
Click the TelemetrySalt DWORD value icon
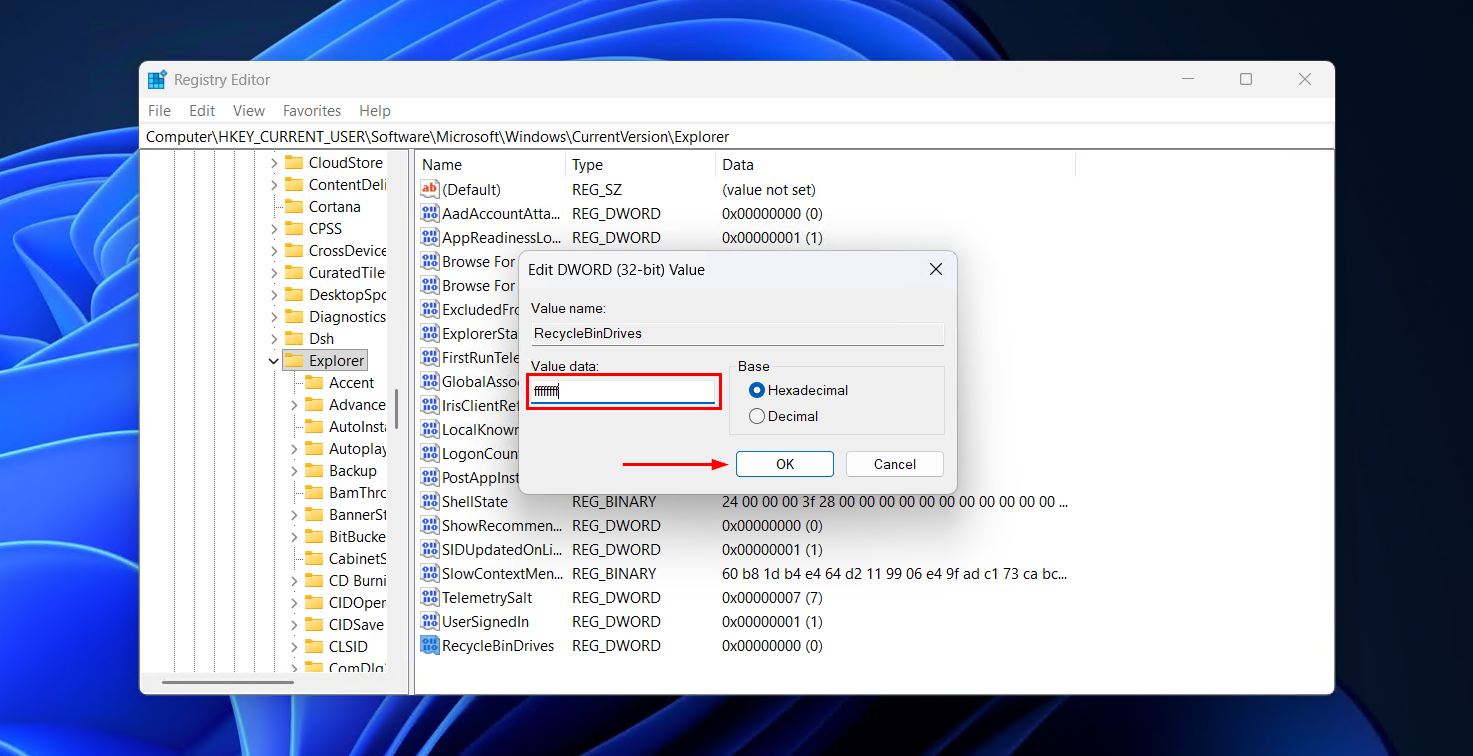(x=430, y=597)
